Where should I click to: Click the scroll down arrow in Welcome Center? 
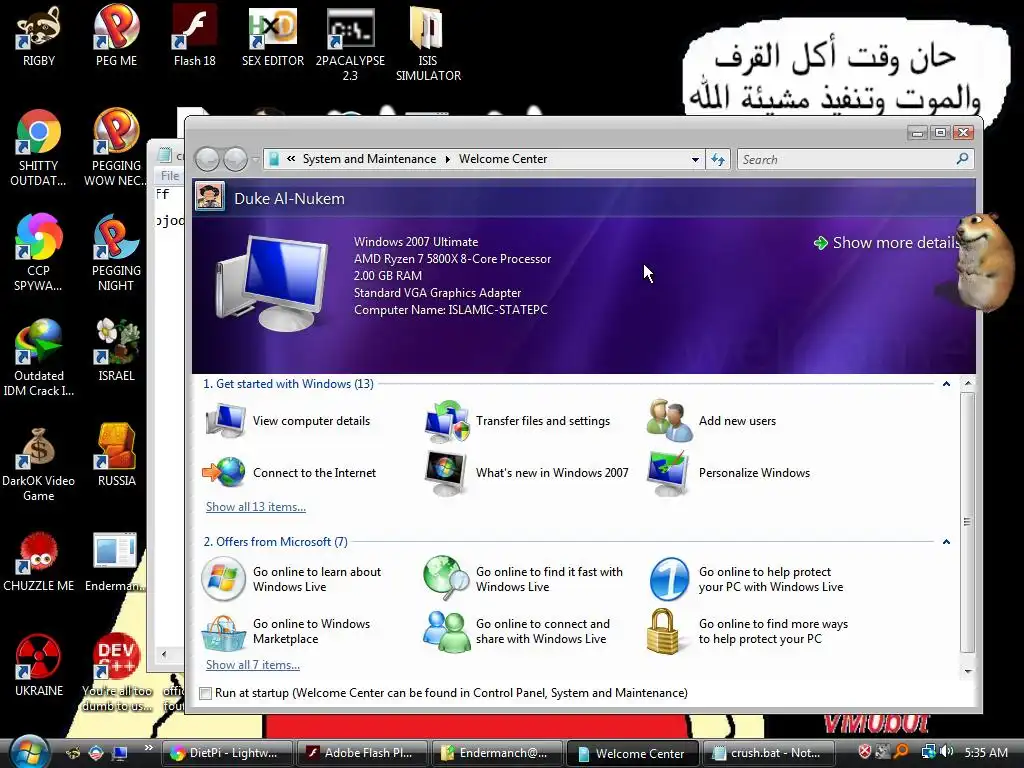(x=968, y=671)
